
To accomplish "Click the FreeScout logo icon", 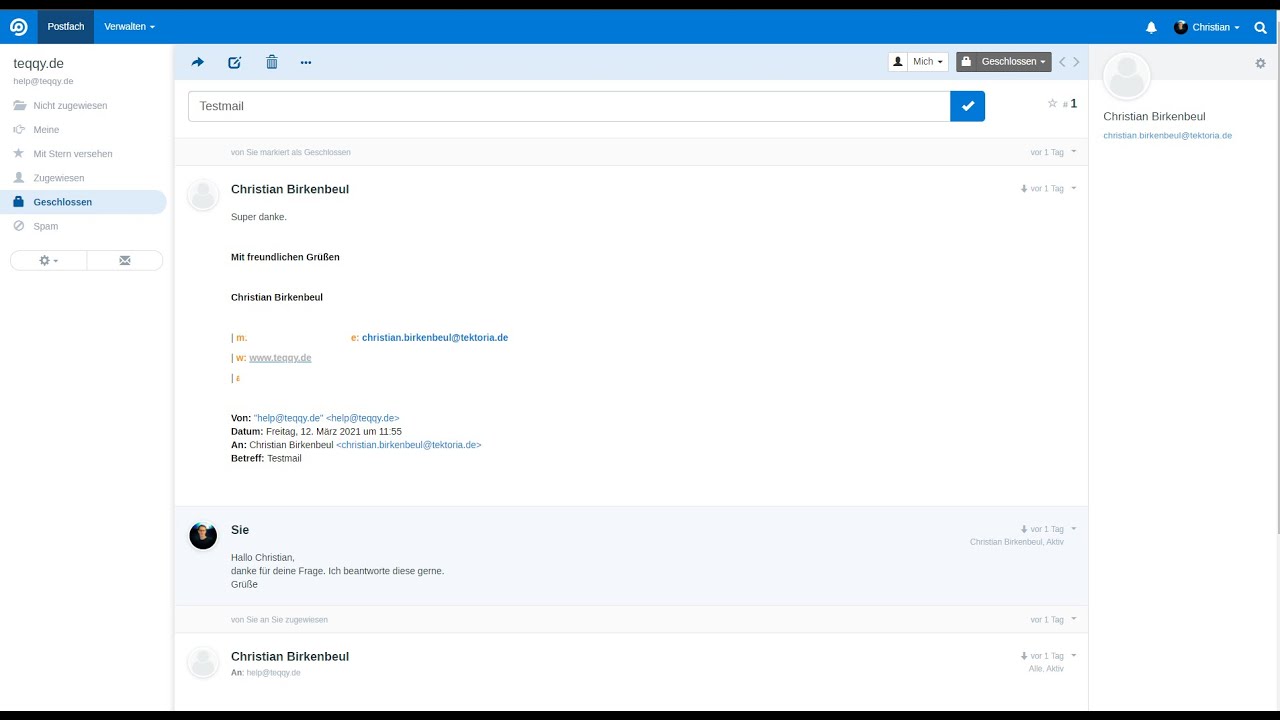I will pyautogui.click(x=18, y=27).
